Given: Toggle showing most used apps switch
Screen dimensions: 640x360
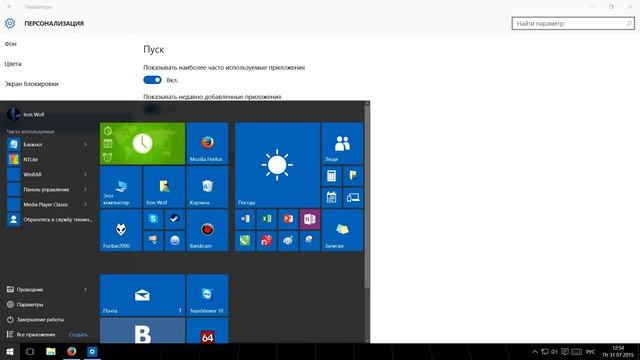Looking at the screenshot, I should (152, 80).
